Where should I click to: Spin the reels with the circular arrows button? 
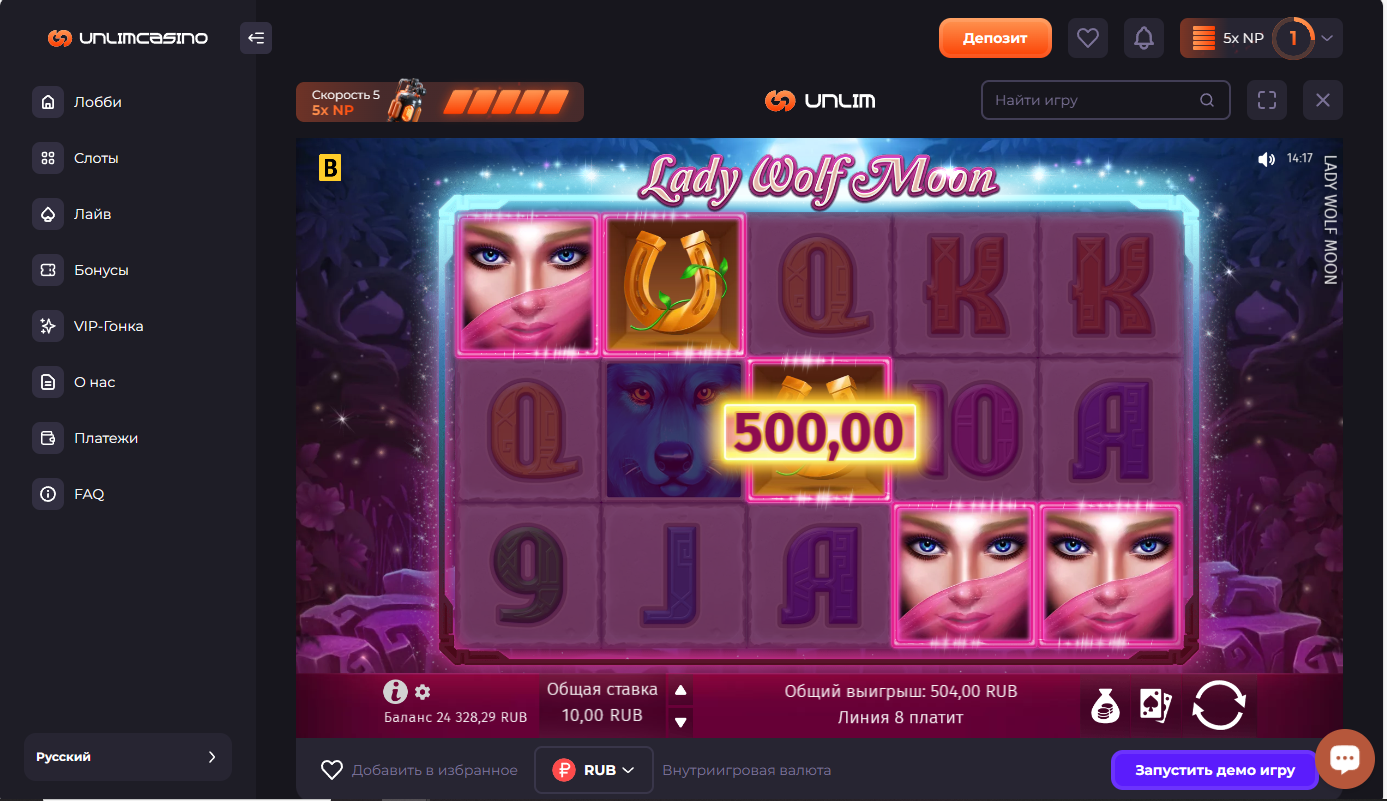1219,706
